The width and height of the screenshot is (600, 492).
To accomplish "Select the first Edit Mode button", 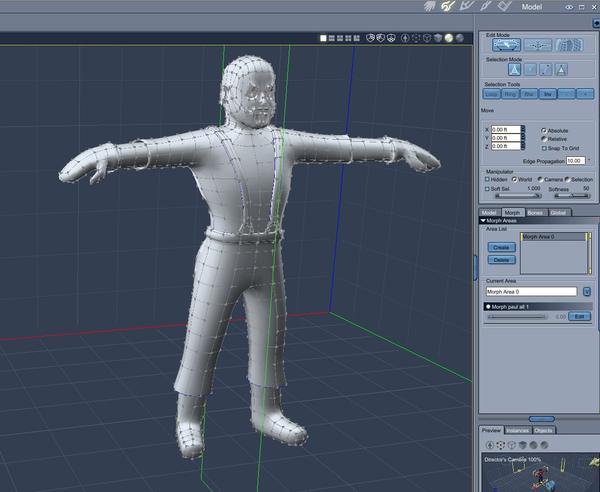I will pyautogui.click(x=507, y=45).
